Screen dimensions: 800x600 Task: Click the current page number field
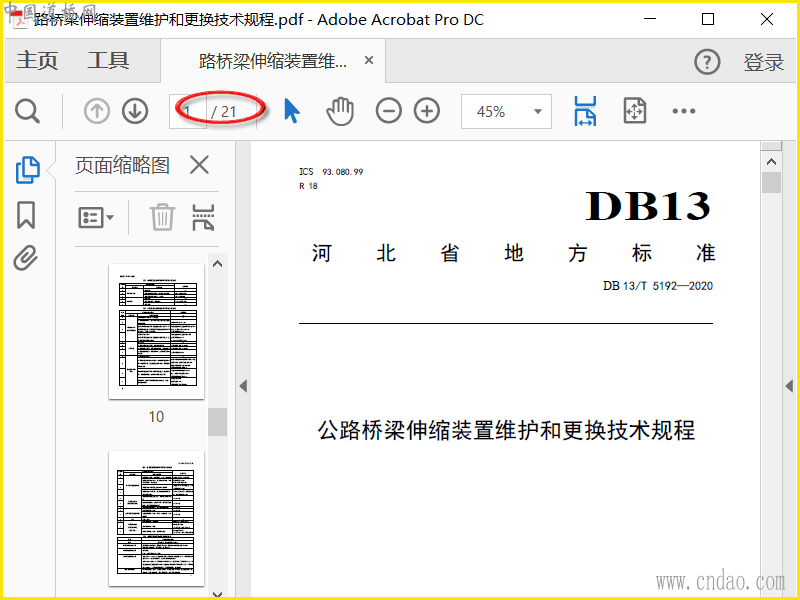click(x=188, y=111)
